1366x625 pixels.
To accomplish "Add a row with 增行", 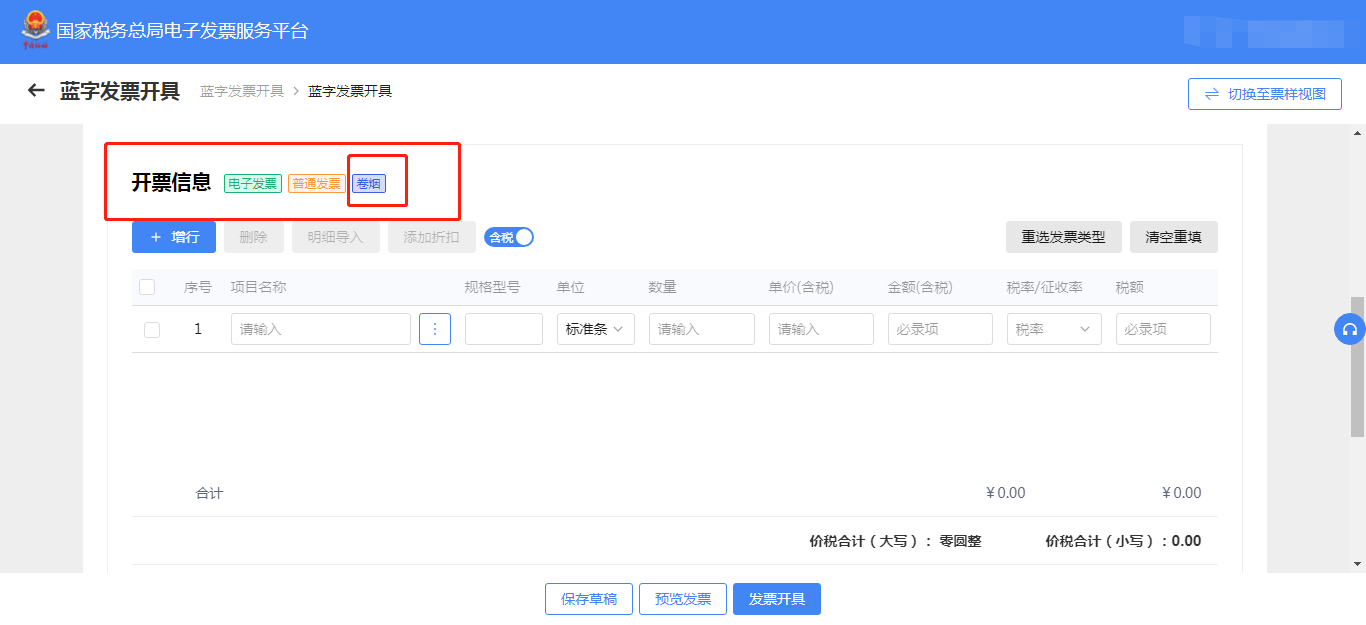I will coord(174,237).
